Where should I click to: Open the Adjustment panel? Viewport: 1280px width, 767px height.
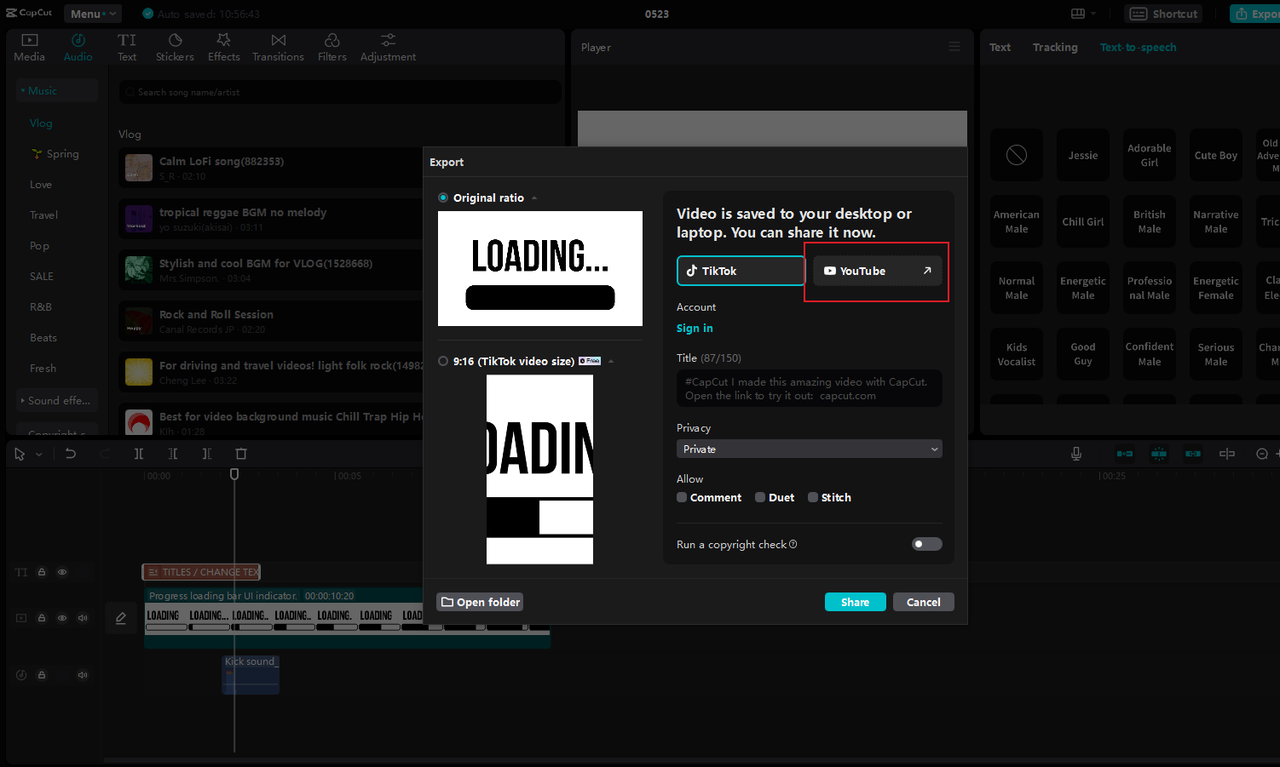pos(387,46)
